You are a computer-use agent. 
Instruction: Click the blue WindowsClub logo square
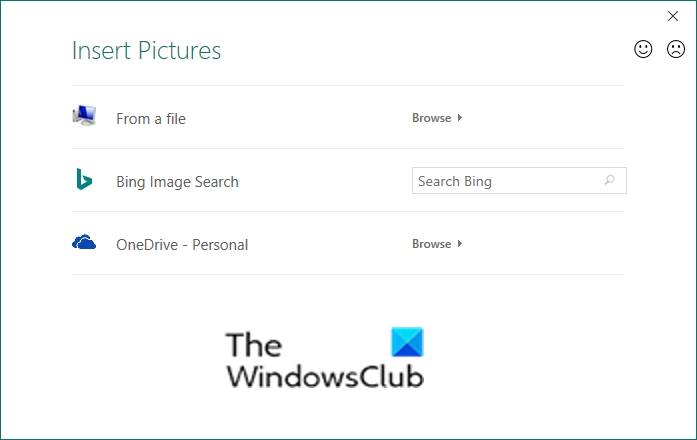(407, 342)
